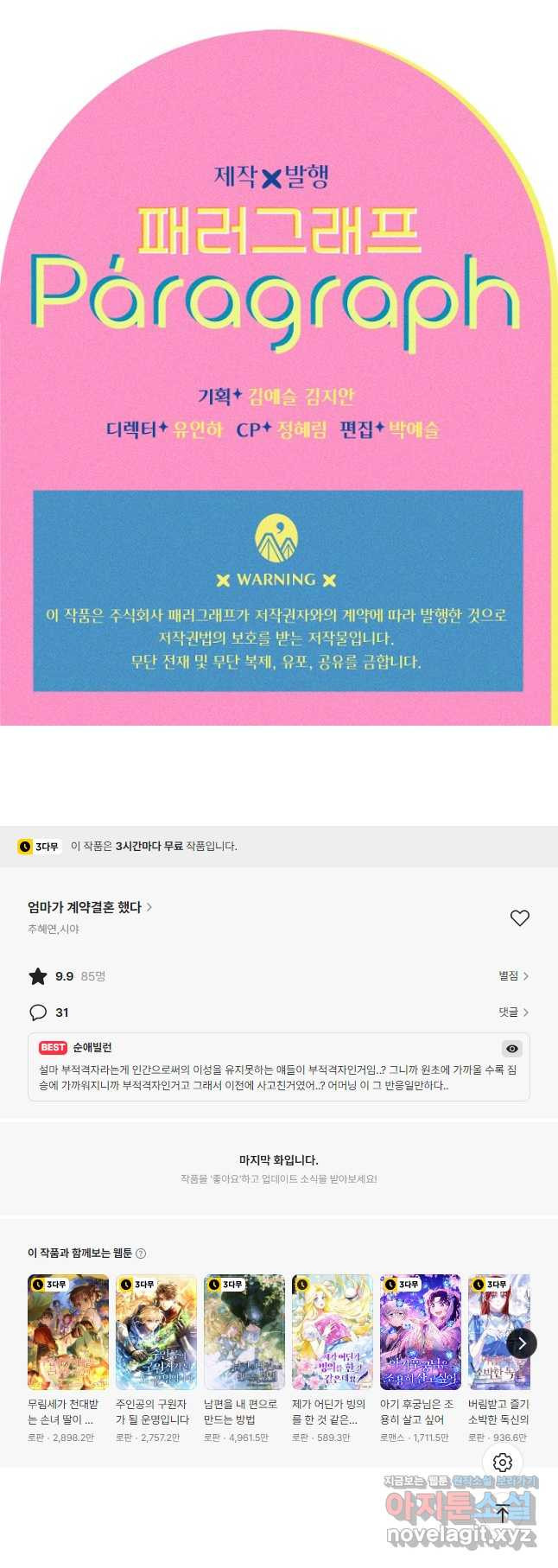This screenshot has height=1568, width=558.
Task: Expand the 별점 rating section
Action: (513, 975)
